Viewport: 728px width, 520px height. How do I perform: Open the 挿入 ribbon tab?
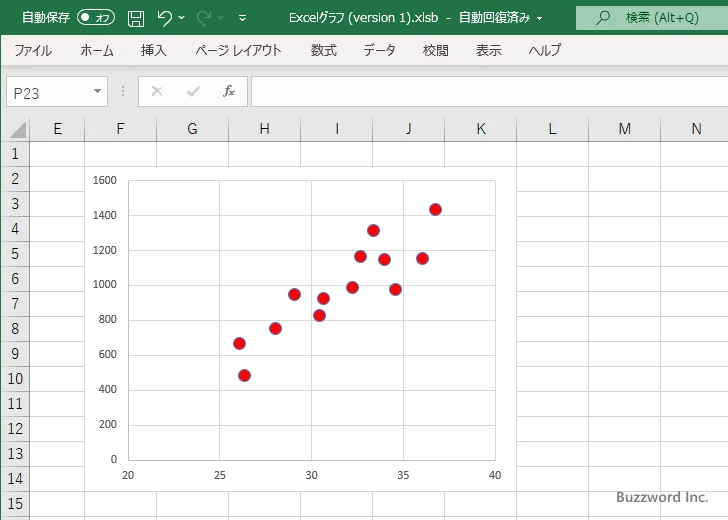(154, 50)
